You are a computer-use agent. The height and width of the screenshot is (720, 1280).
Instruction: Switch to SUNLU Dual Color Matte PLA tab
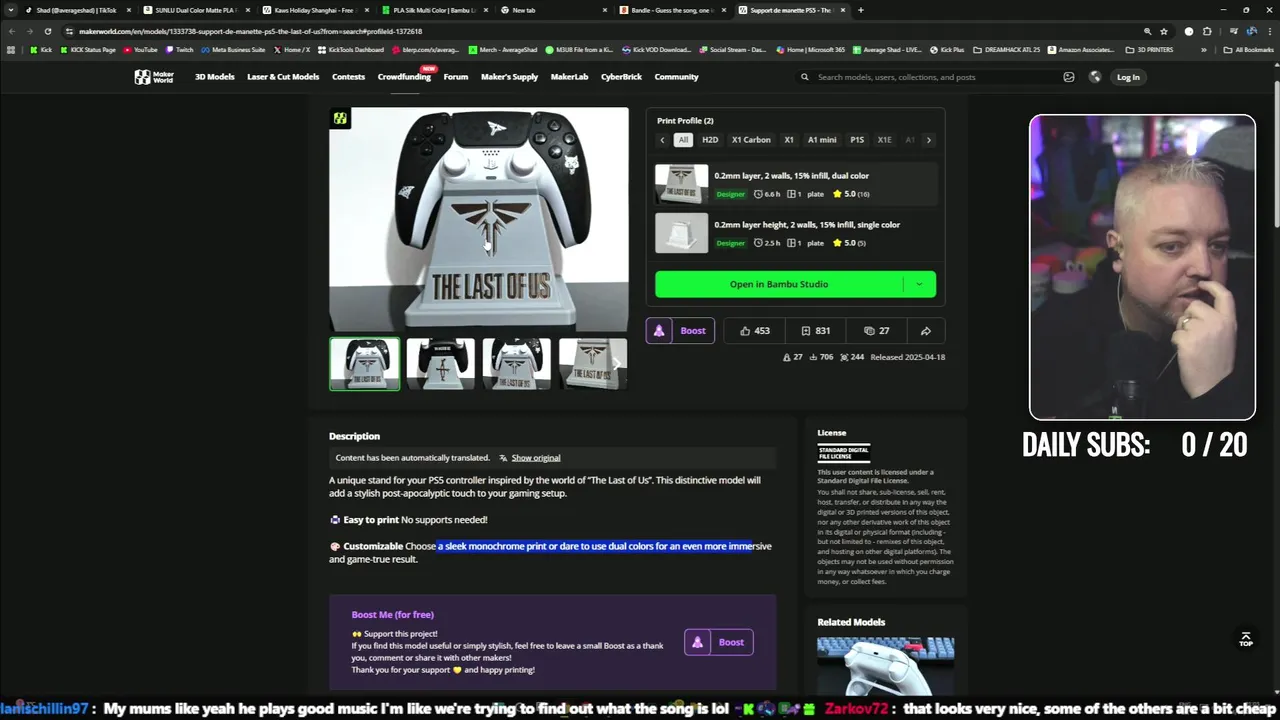coord(196,10)
